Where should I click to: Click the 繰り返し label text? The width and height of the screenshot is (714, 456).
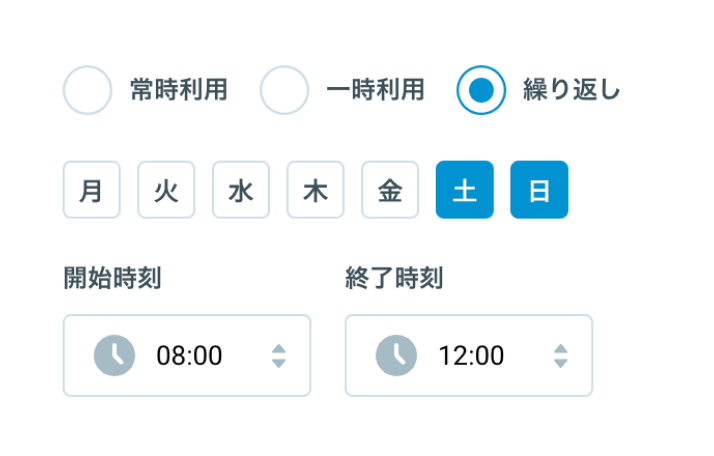[x=571, y=89]
